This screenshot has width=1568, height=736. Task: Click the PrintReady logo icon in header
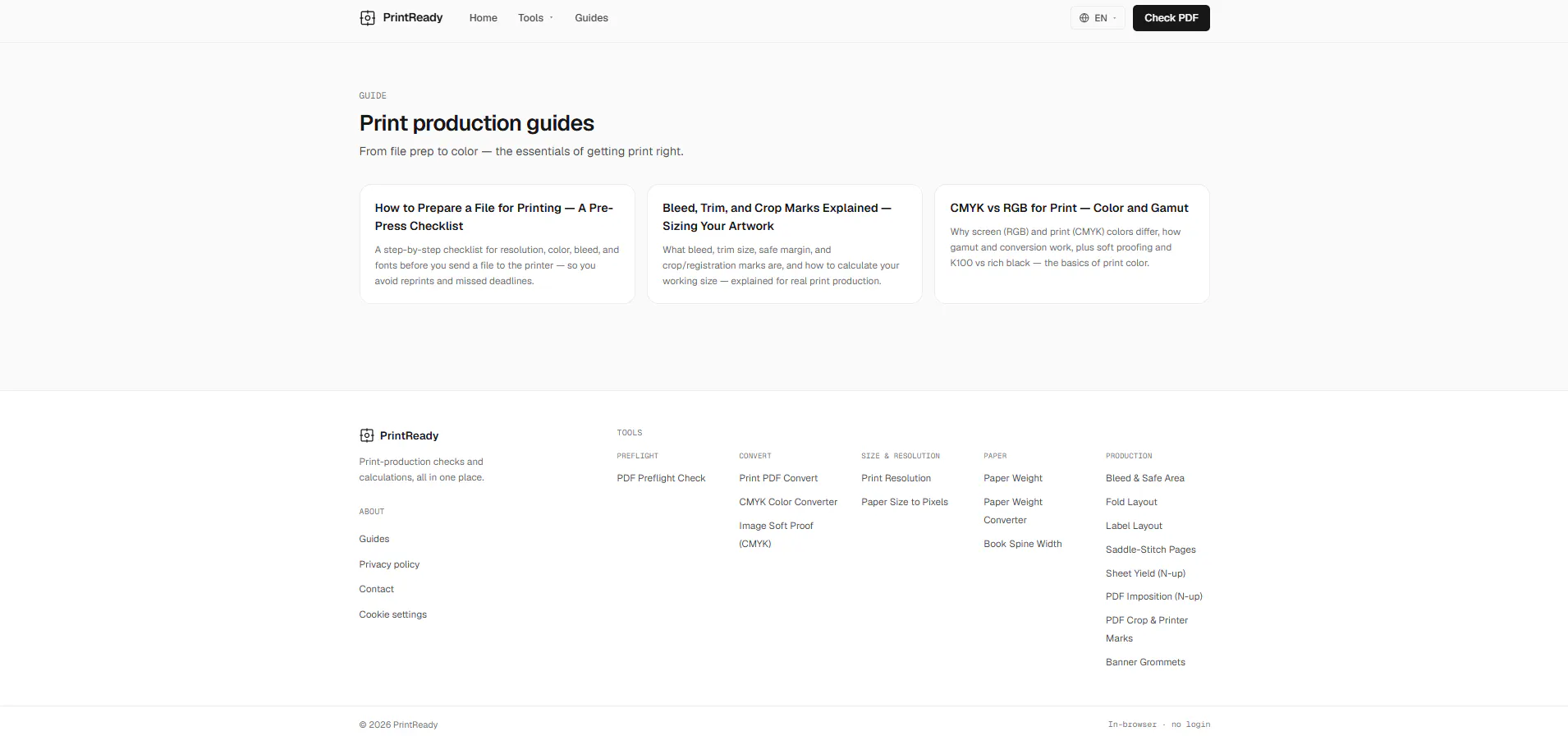click(x=367, y=18)
